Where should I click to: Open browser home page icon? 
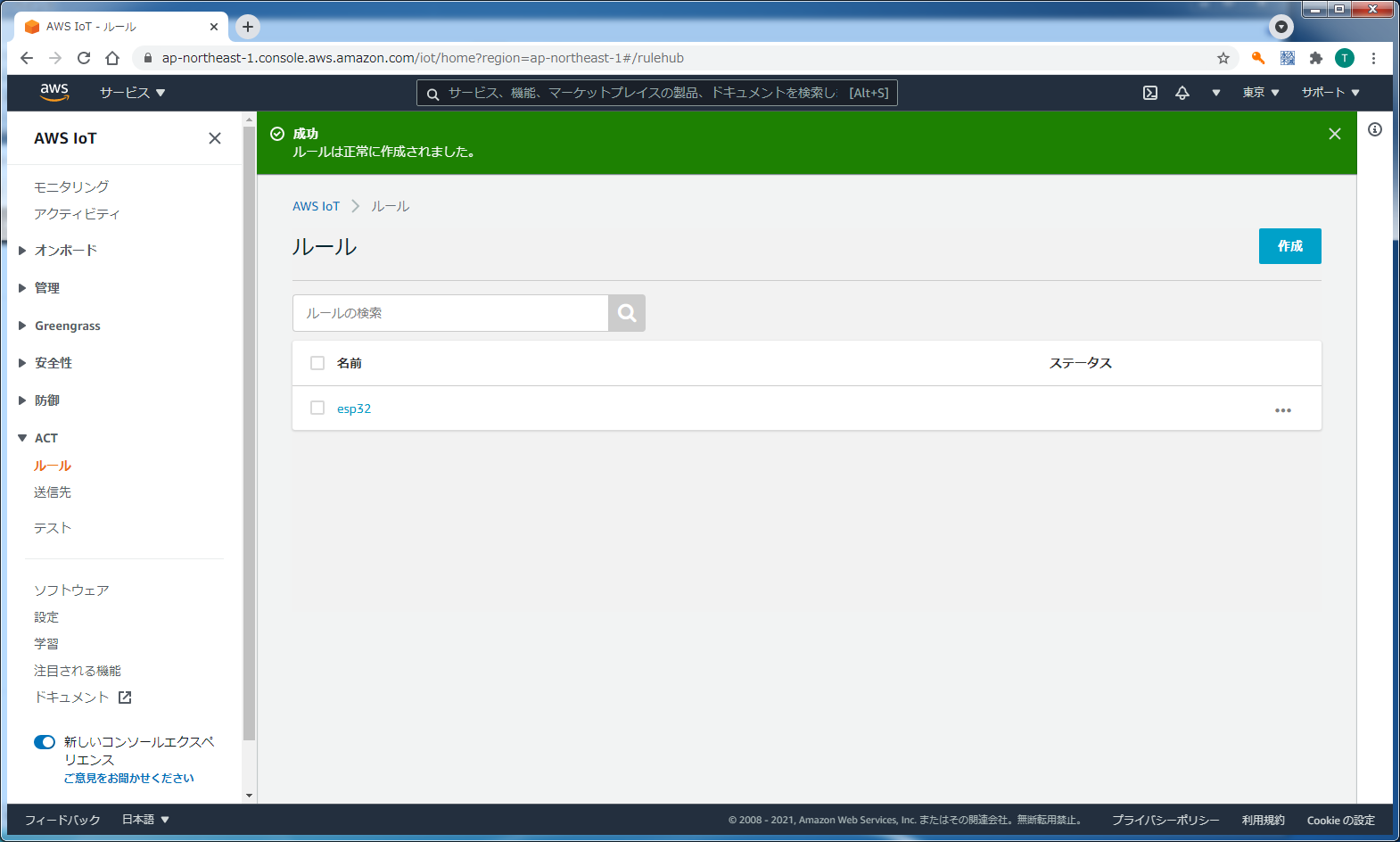[x=112, y=58]
